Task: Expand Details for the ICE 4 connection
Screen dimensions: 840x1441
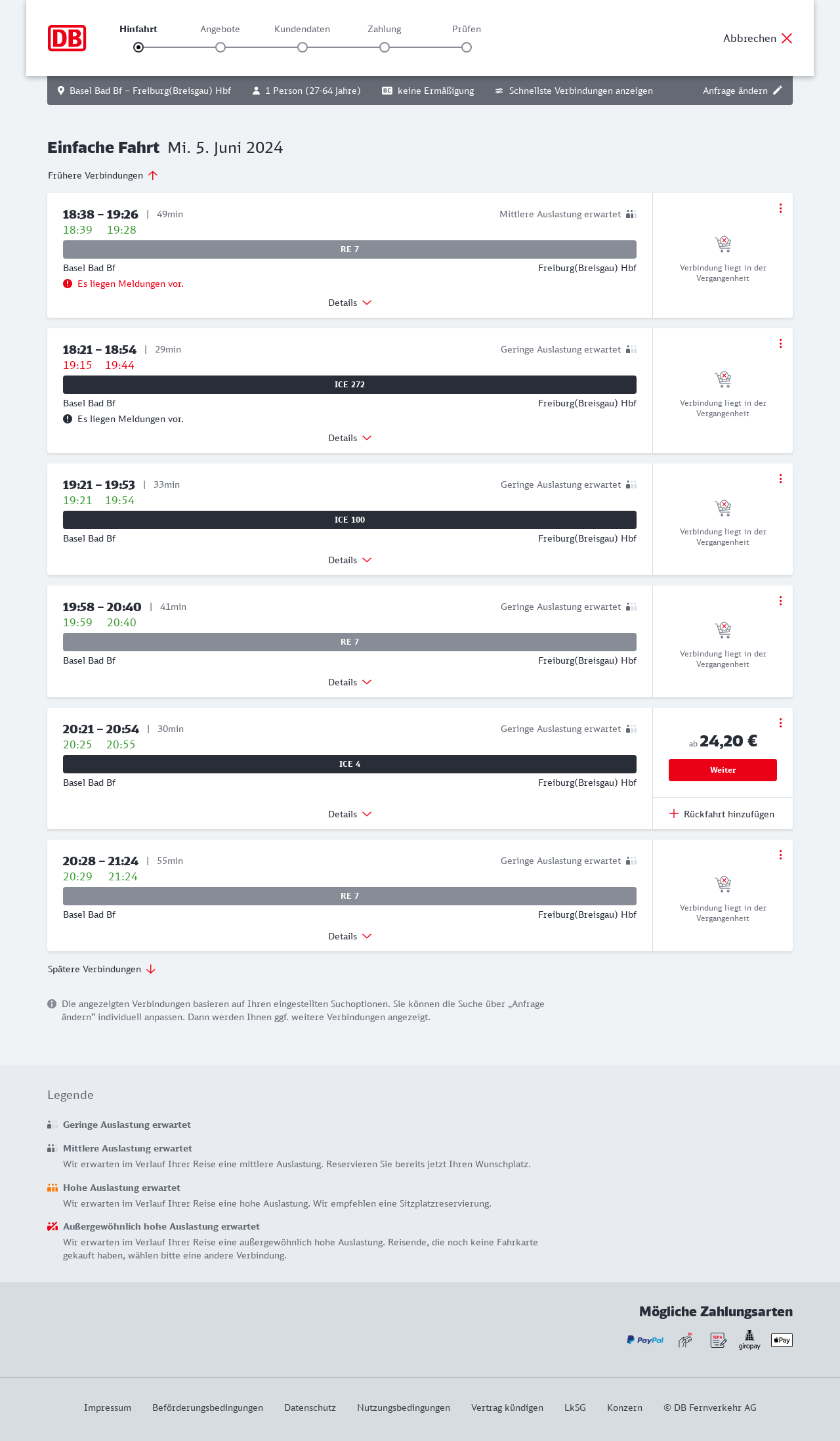Action: (x=350, y=814)
